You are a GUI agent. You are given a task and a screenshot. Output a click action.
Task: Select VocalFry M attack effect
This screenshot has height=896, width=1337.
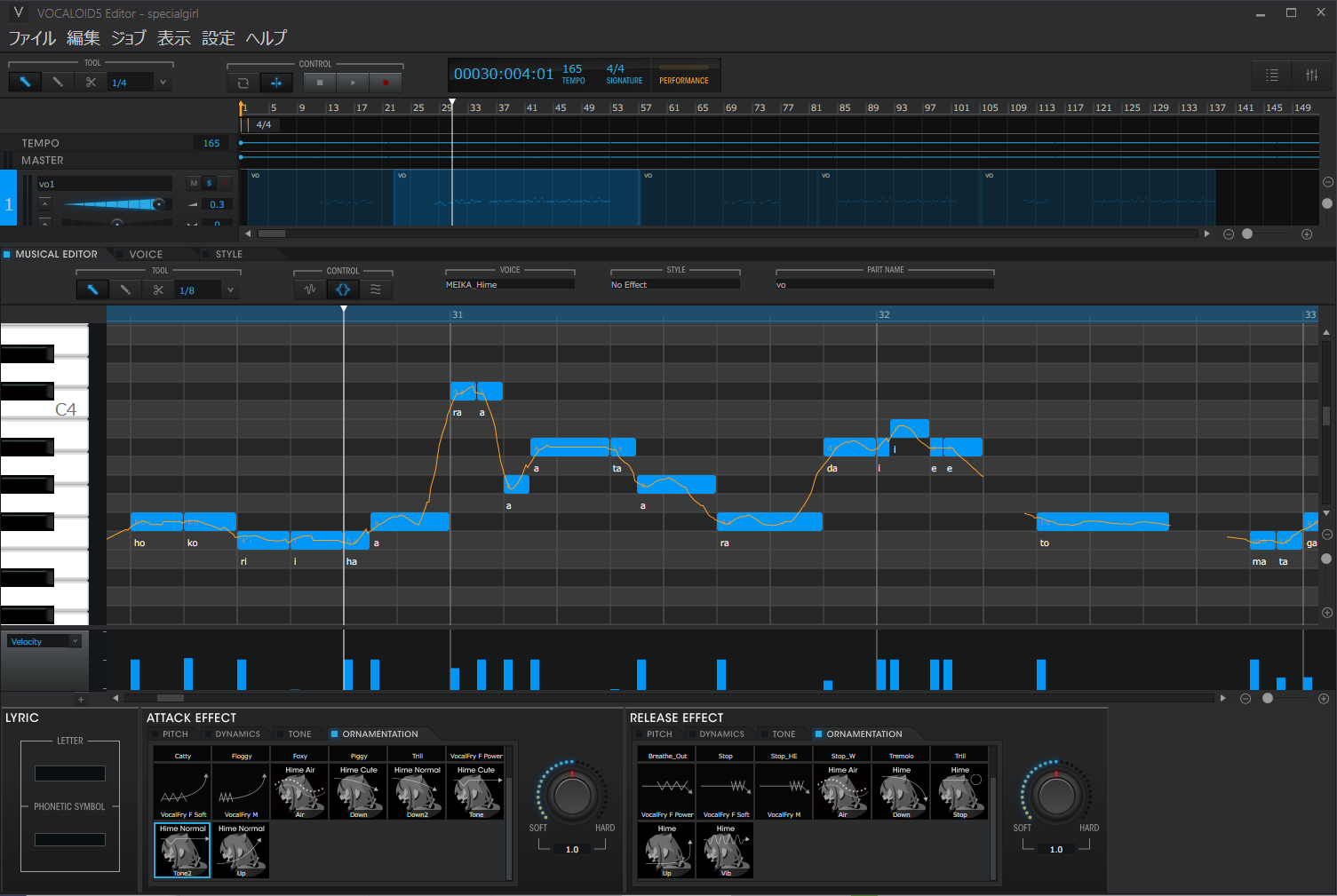click(x=242, y=791)
